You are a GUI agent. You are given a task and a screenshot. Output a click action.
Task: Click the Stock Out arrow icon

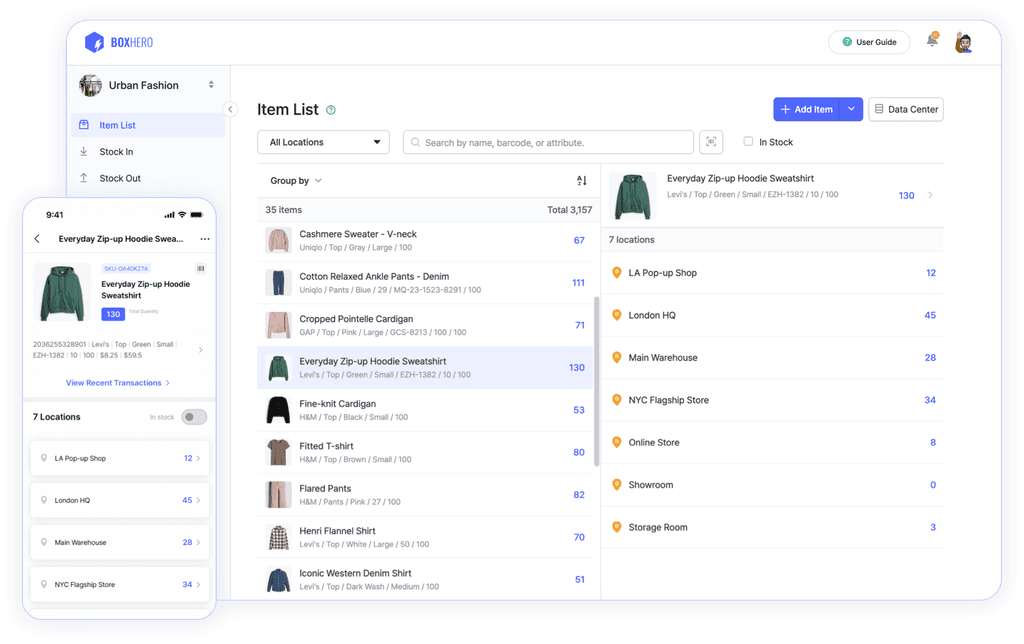coord(84,178)
